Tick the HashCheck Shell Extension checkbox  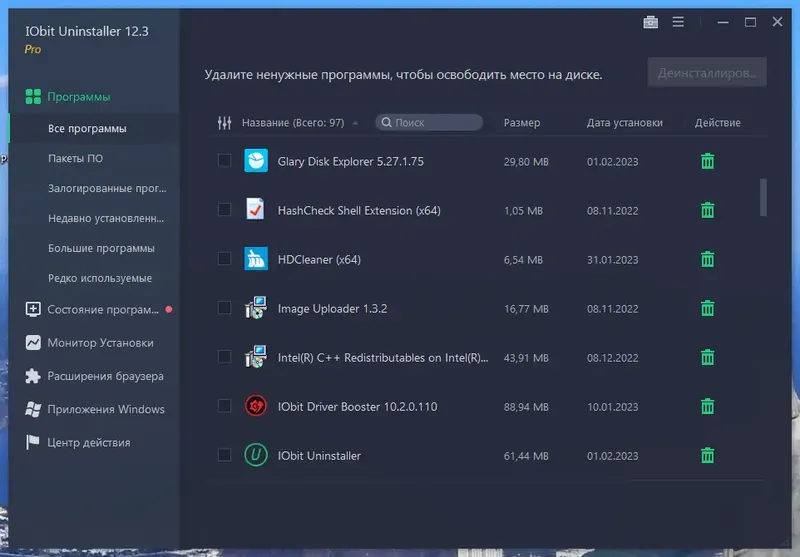(224, 210)
